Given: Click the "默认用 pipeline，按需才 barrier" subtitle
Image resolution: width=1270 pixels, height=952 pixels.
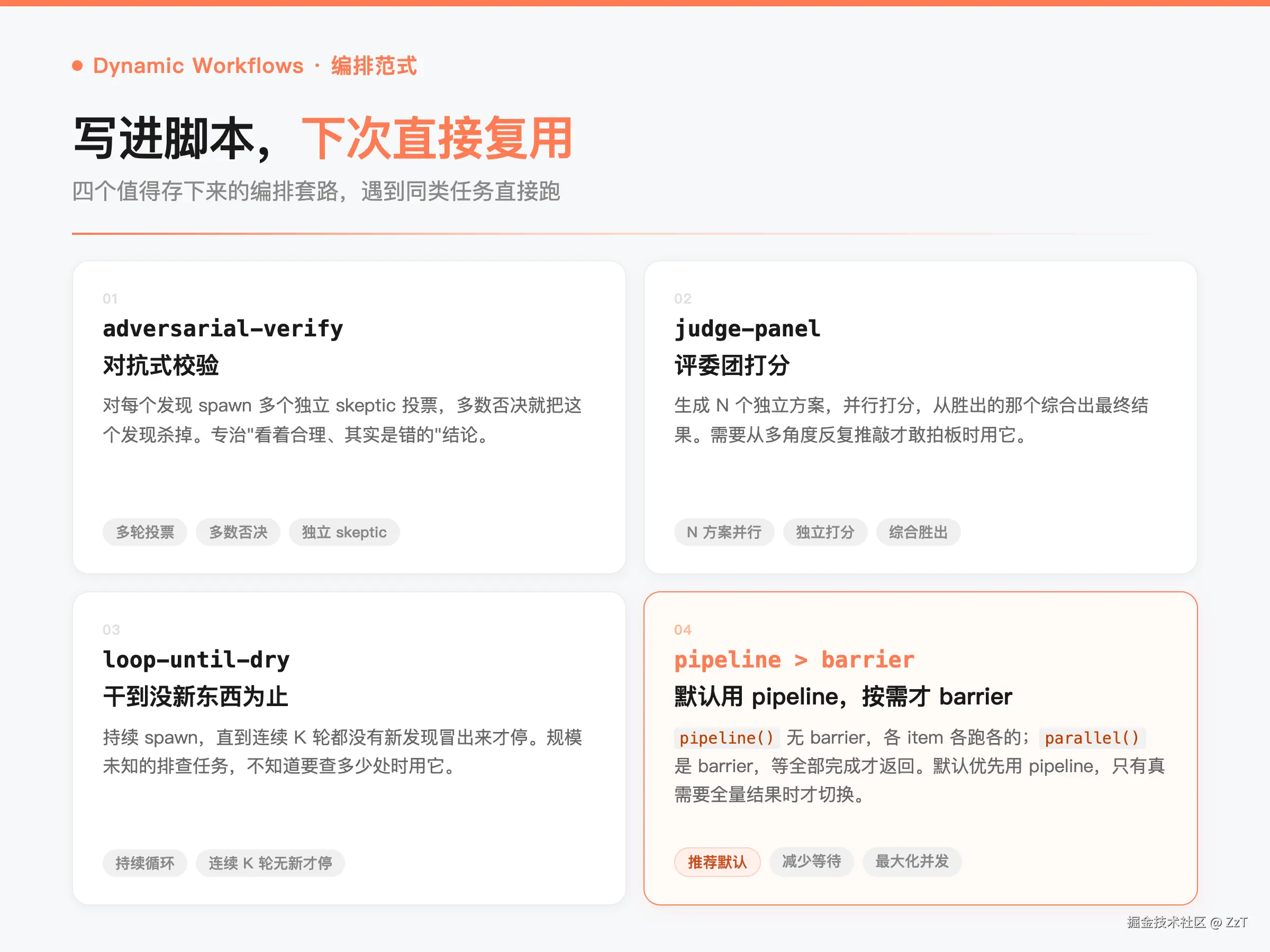Looking at the screenshot, I should point(843,697).
